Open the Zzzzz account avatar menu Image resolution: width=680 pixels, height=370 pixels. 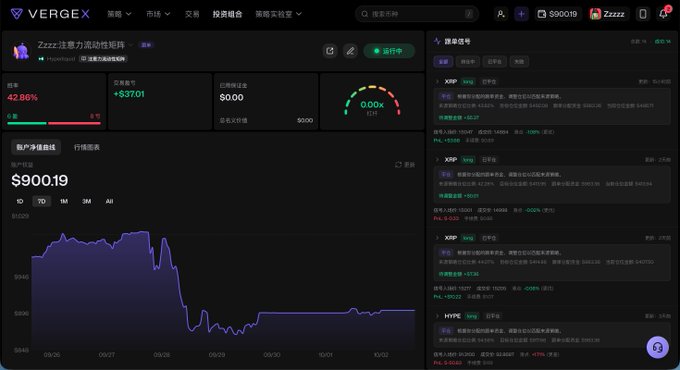(x=607, y=14)
